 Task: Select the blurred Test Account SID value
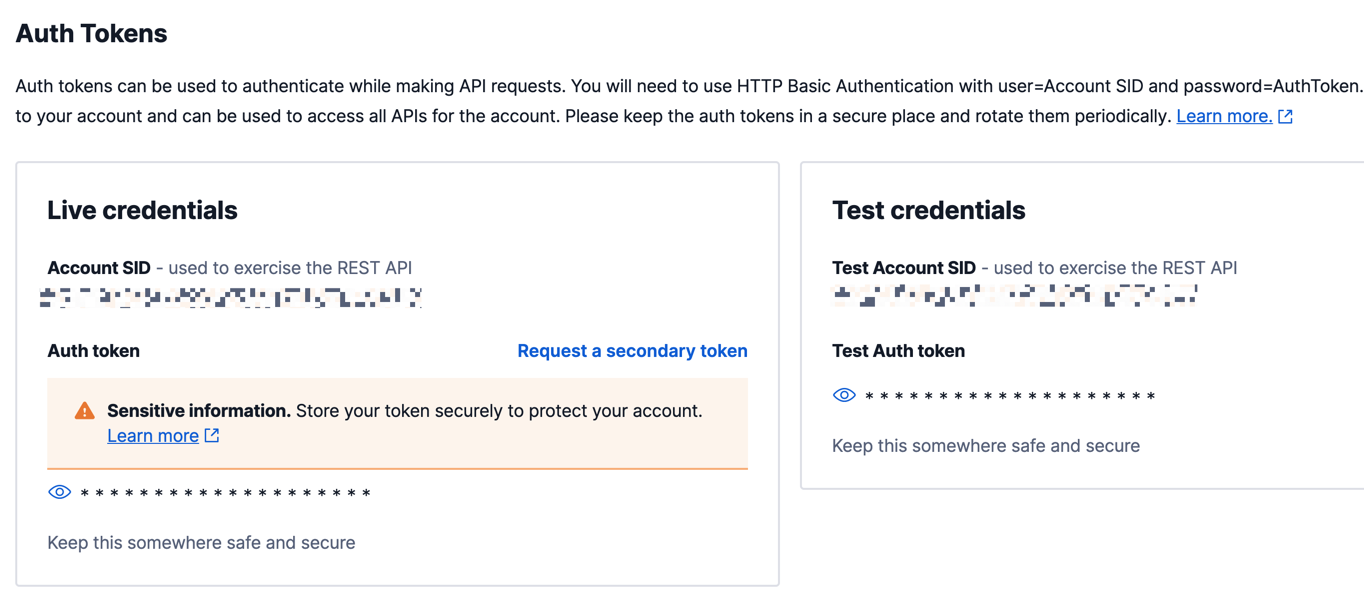[x=1015, y=295]
